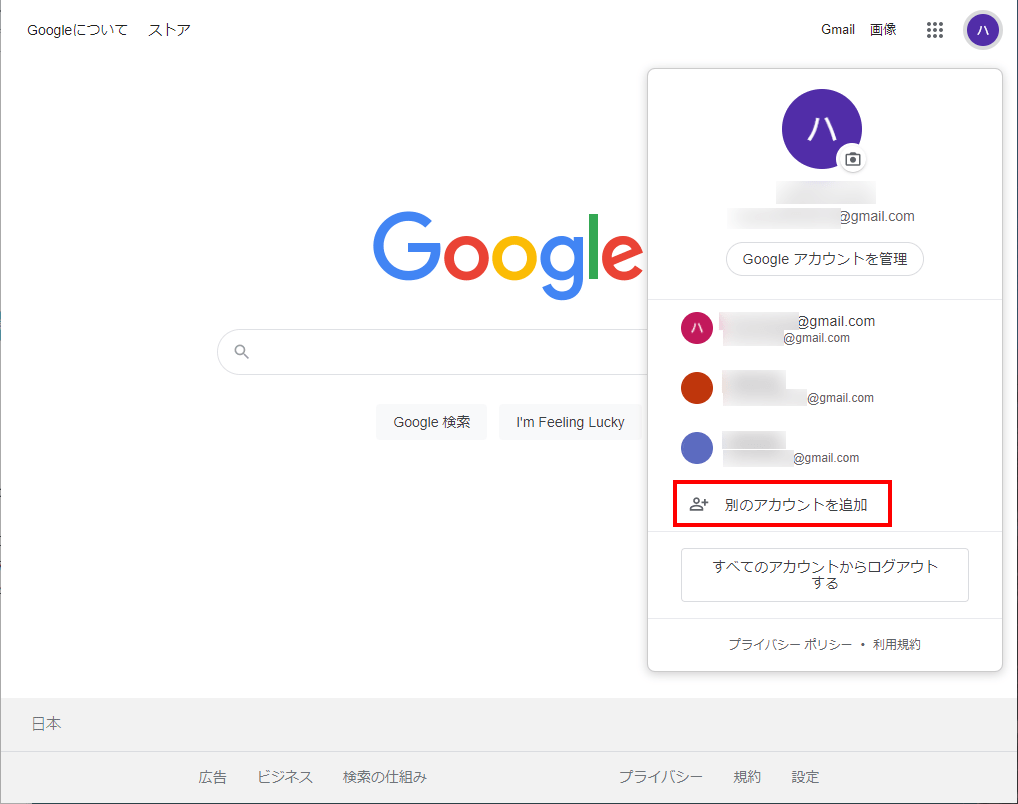Click the magnifier icon in search box

(242, 351)
